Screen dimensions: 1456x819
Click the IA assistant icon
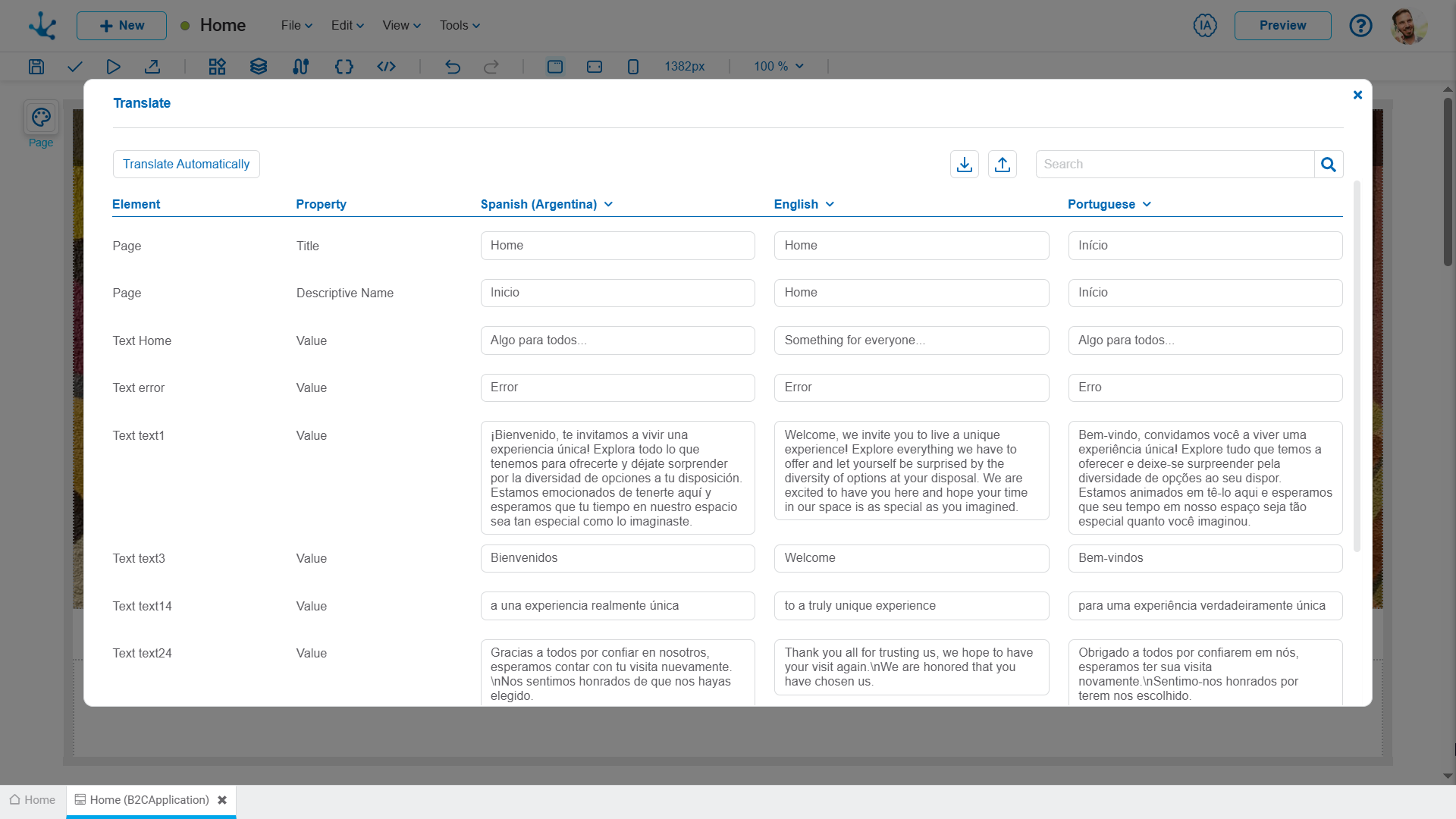1205,26
